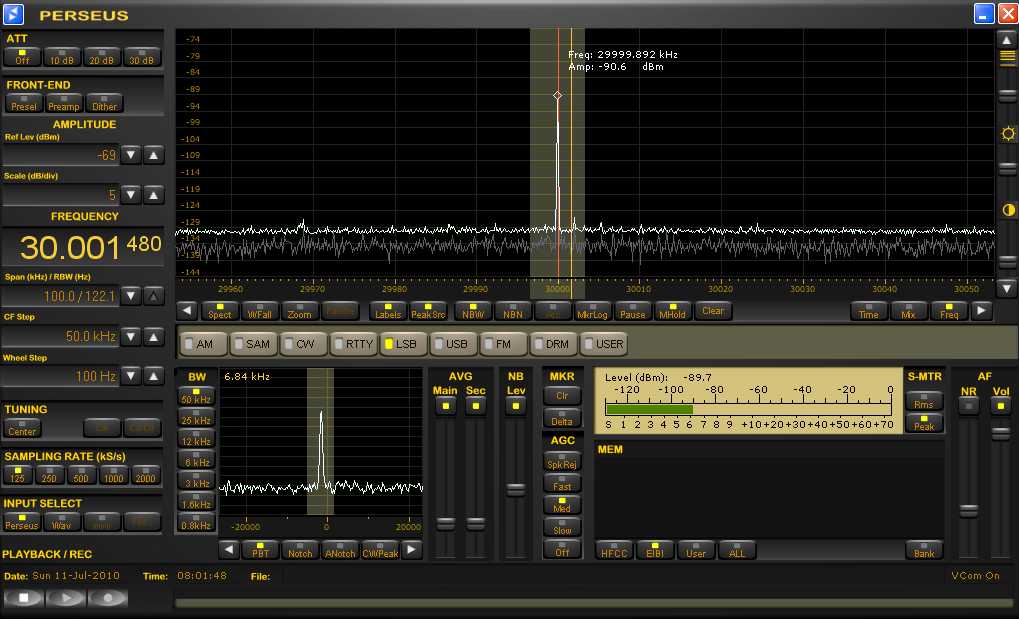The width and height of the screenshot is (1019, 619).
Task: Lower the Wheel Step value
Action: click(132, 376)
